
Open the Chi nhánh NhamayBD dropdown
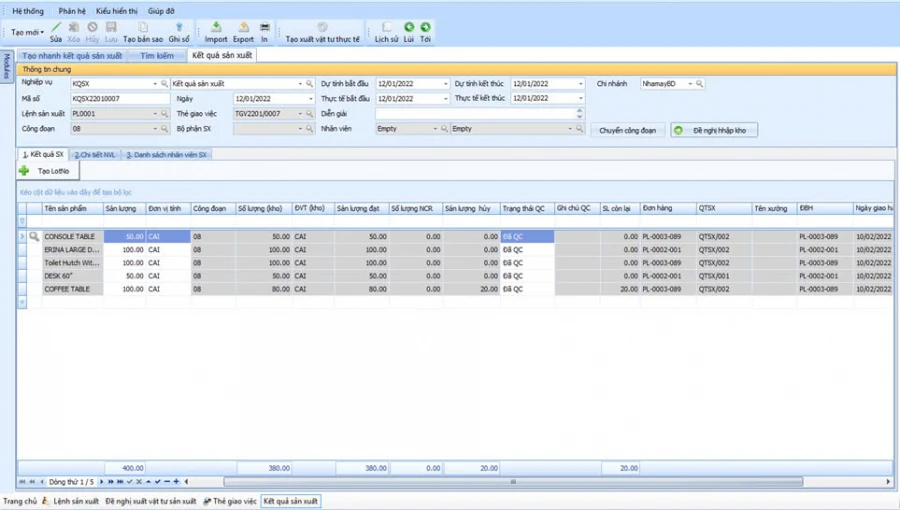coord(690,84)
